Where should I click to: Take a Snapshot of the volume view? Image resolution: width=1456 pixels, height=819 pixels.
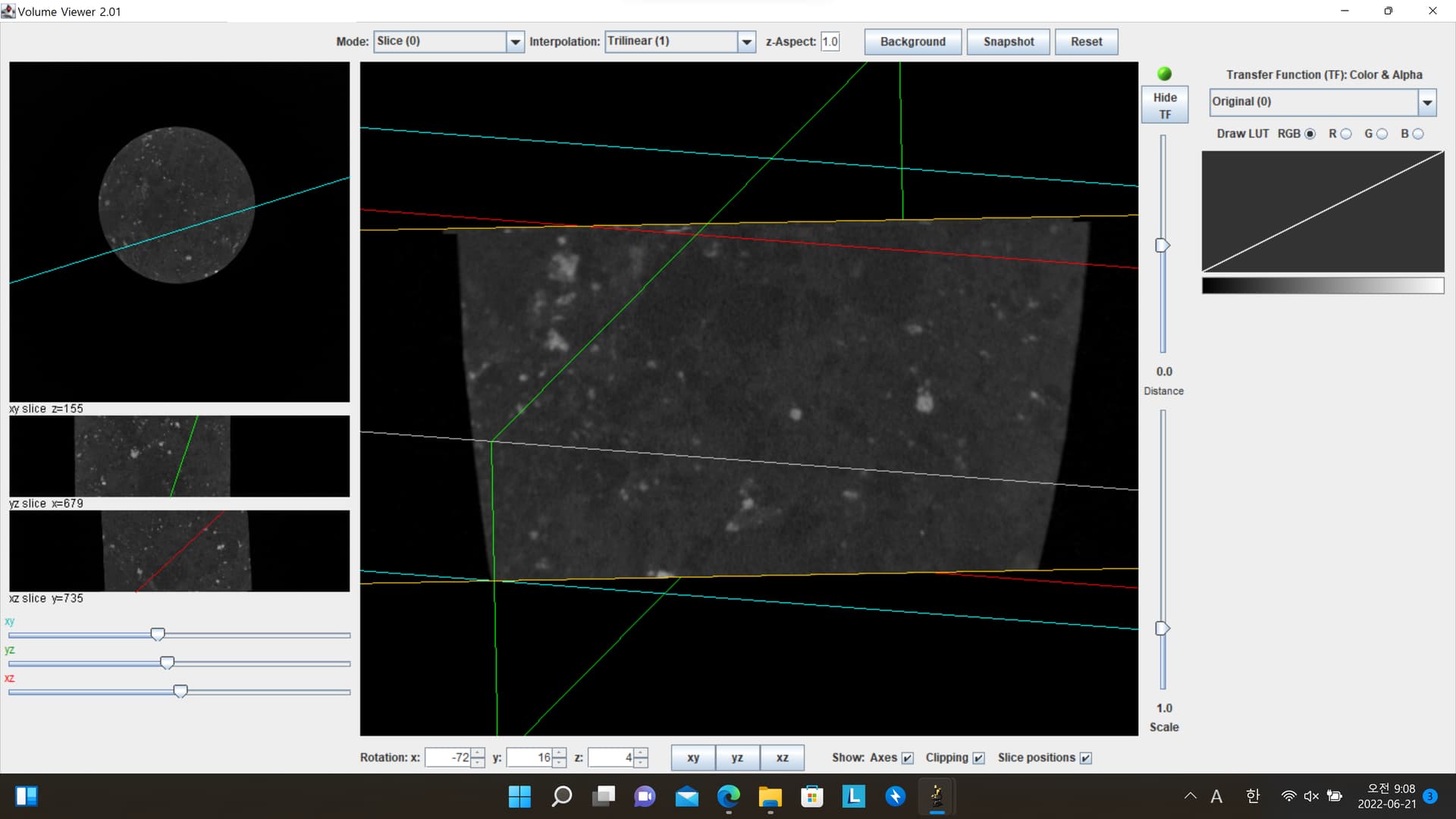(x=1008, y=42)
